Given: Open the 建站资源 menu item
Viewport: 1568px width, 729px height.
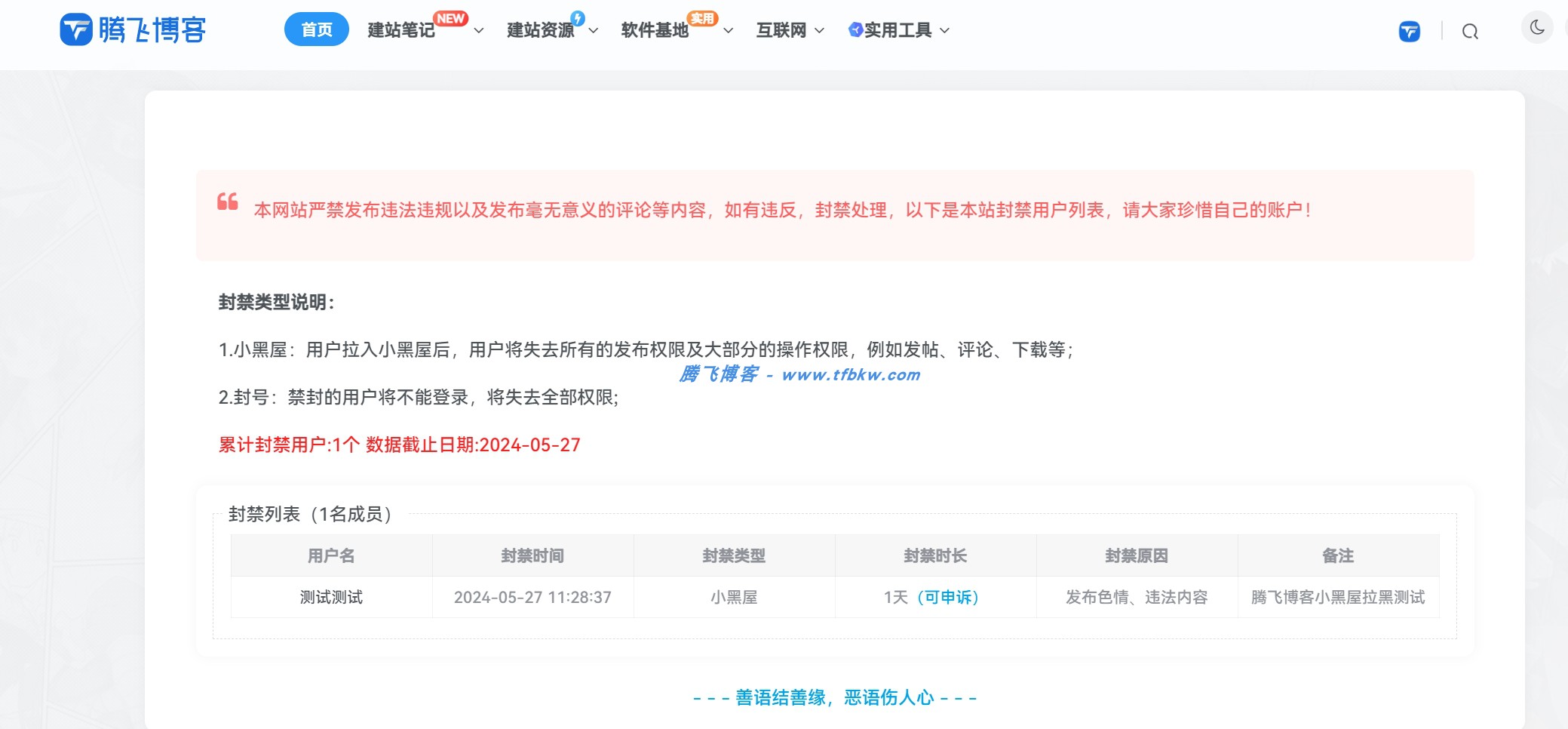Looking at the screenshot, I should (x=542, y=29).
